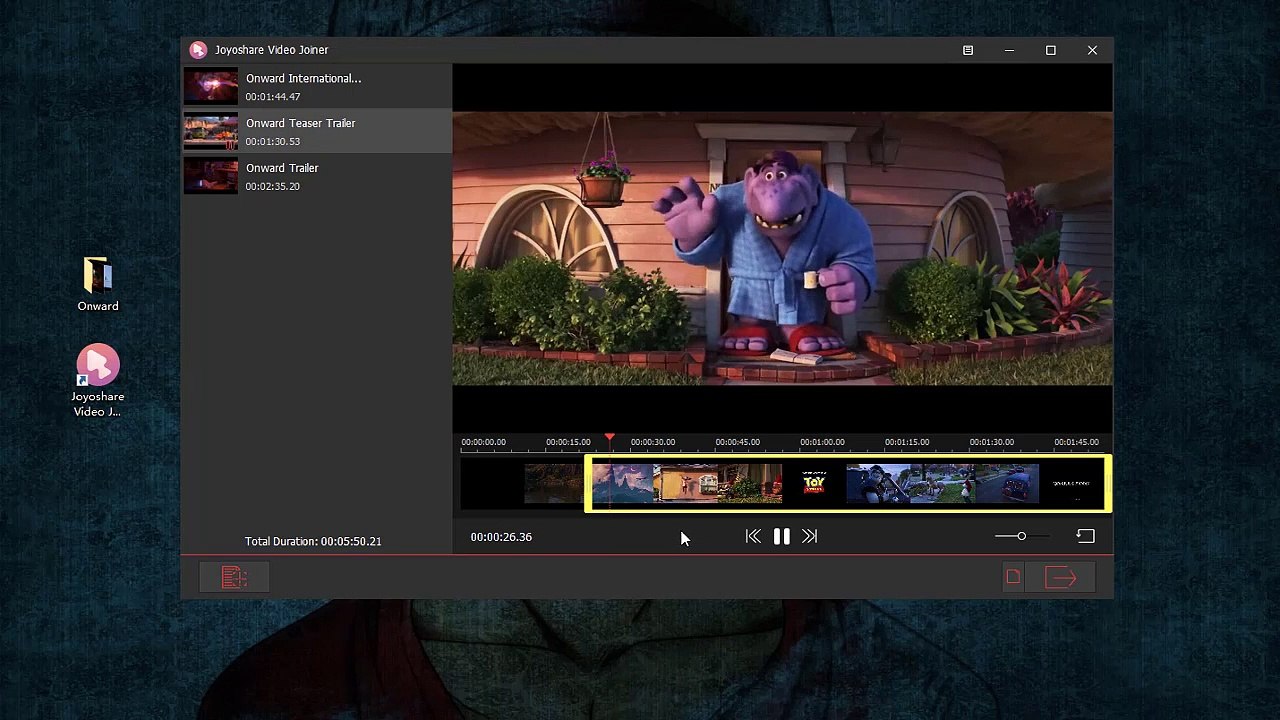Click the 00:00:45.00 ruler label
The width and height of the screenshot is (1280, 720).
click(x=738, y=442)
